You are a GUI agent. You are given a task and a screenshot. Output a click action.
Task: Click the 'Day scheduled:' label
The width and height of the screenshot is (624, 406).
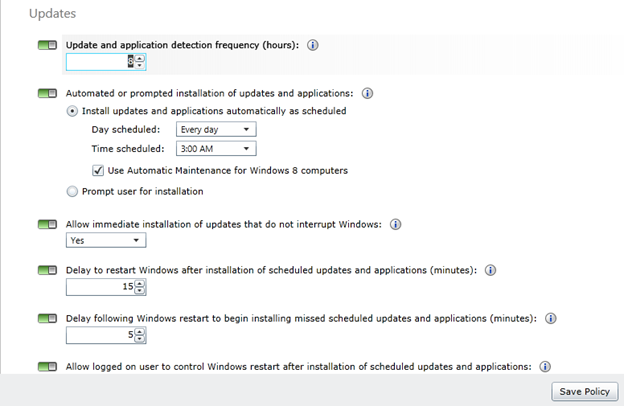[x=126, y=130]
